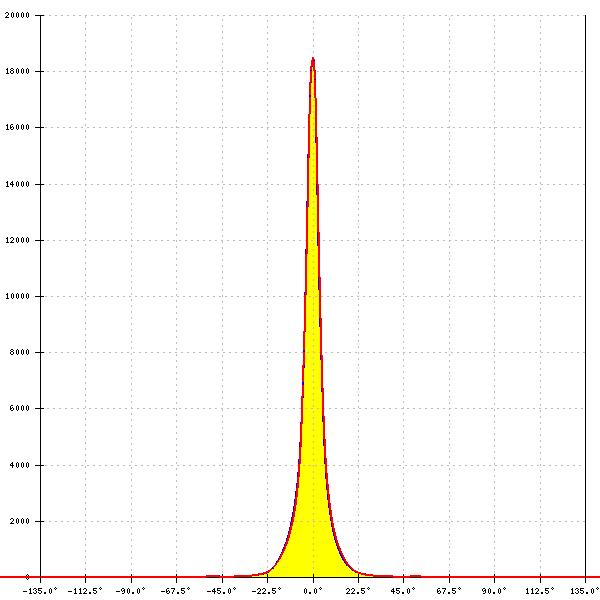The width and height of the screenshot is (600, 600).
Task: Click the 18000 y-axis label
Action: tap(17, 72)
